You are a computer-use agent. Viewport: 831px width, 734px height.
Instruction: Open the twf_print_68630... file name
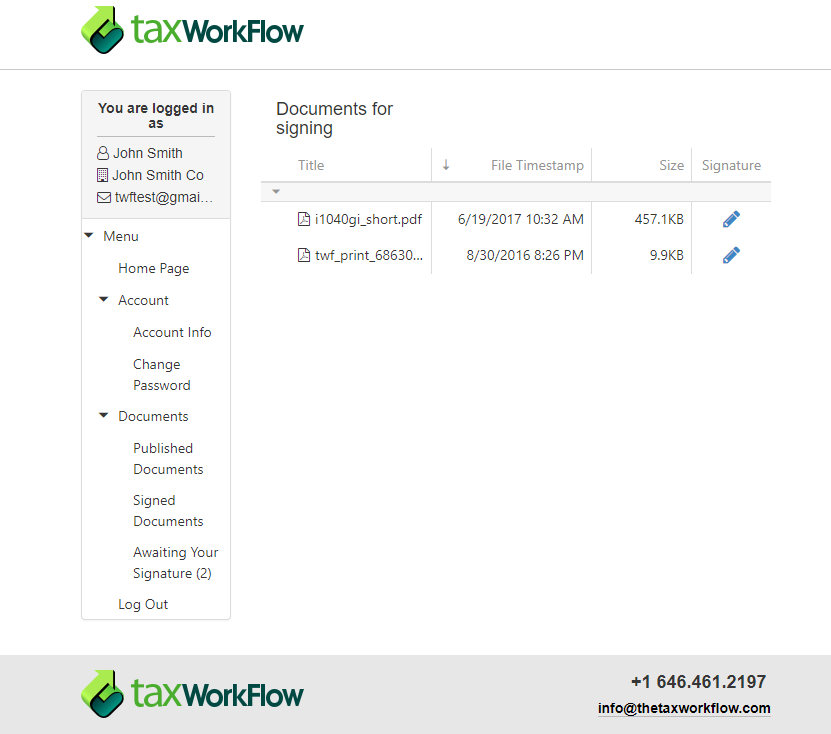pos(369,255)
